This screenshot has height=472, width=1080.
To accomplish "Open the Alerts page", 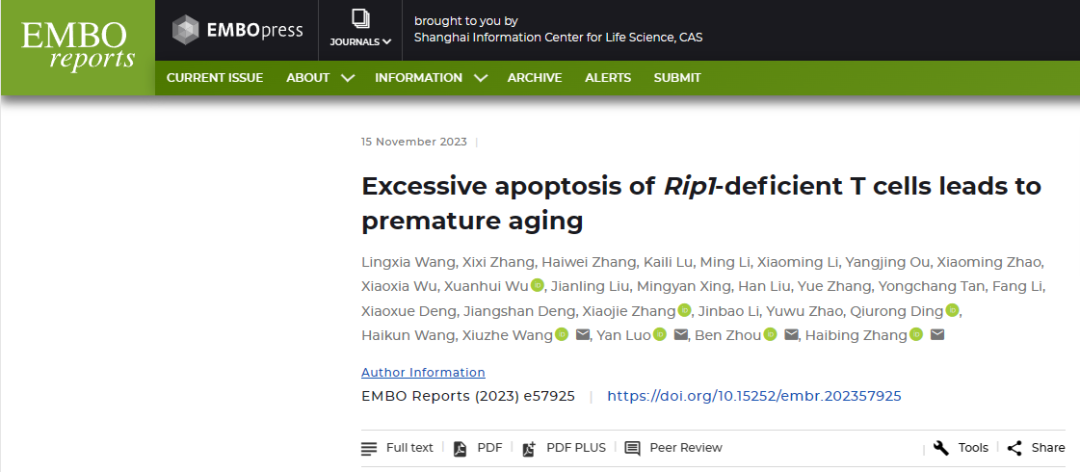I will point(608,78).
